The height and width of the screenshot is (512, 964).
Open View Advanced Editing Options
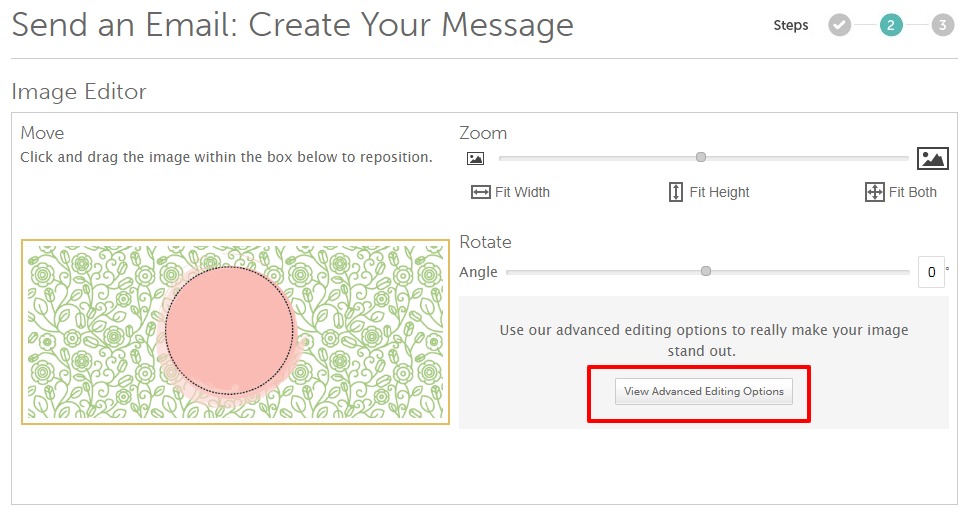pyautogui.click(x=703, y=392)
